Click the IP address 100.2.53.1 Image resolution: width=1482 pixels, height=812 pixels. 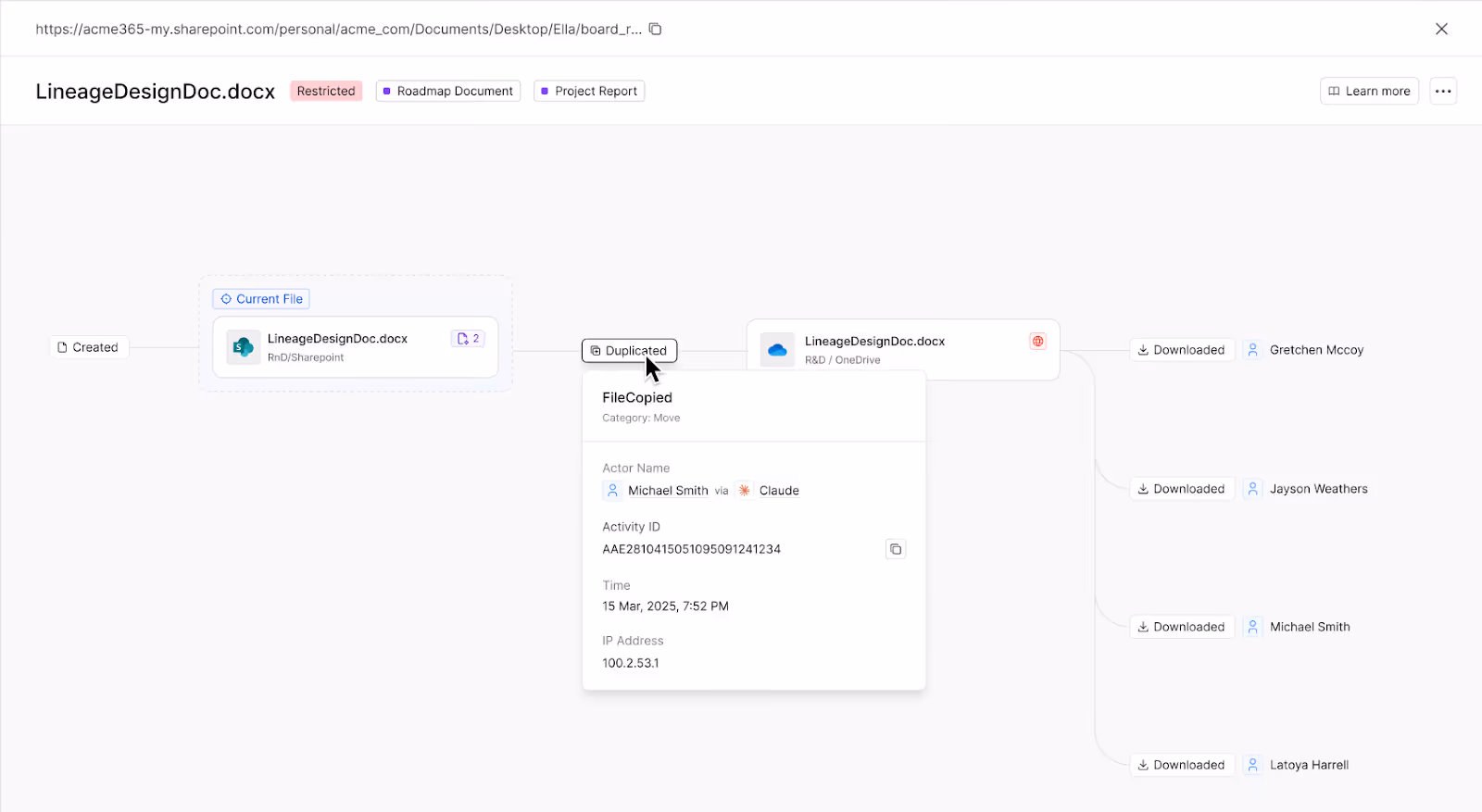tap(631, 663)
